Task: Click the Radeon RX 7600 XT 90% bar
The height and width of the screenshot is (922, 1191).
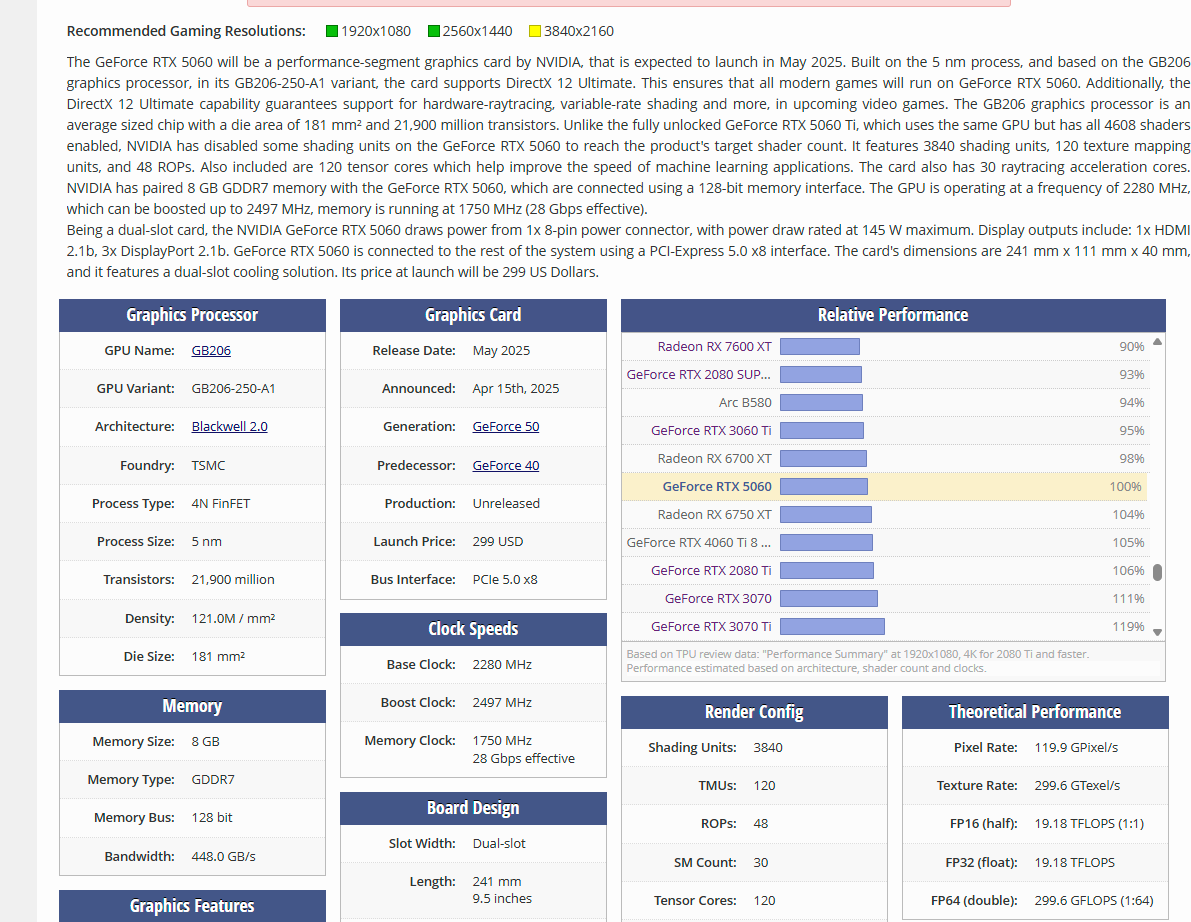Action: click(820, 346)
